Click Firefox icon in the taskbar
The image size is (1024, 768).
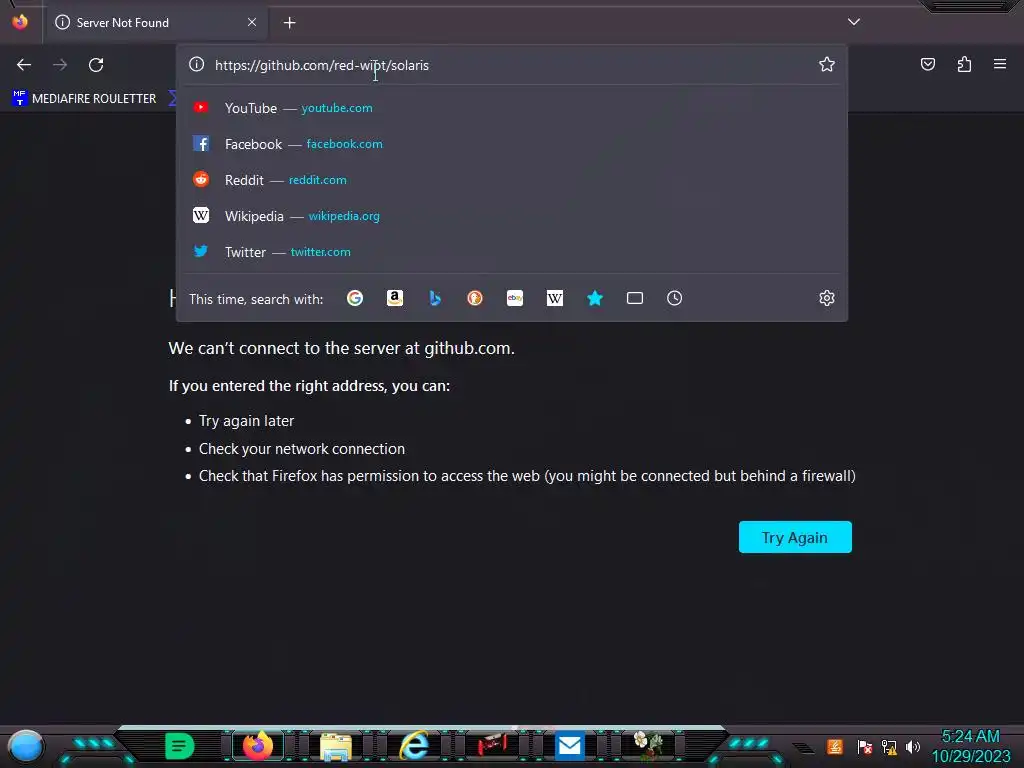257,745
